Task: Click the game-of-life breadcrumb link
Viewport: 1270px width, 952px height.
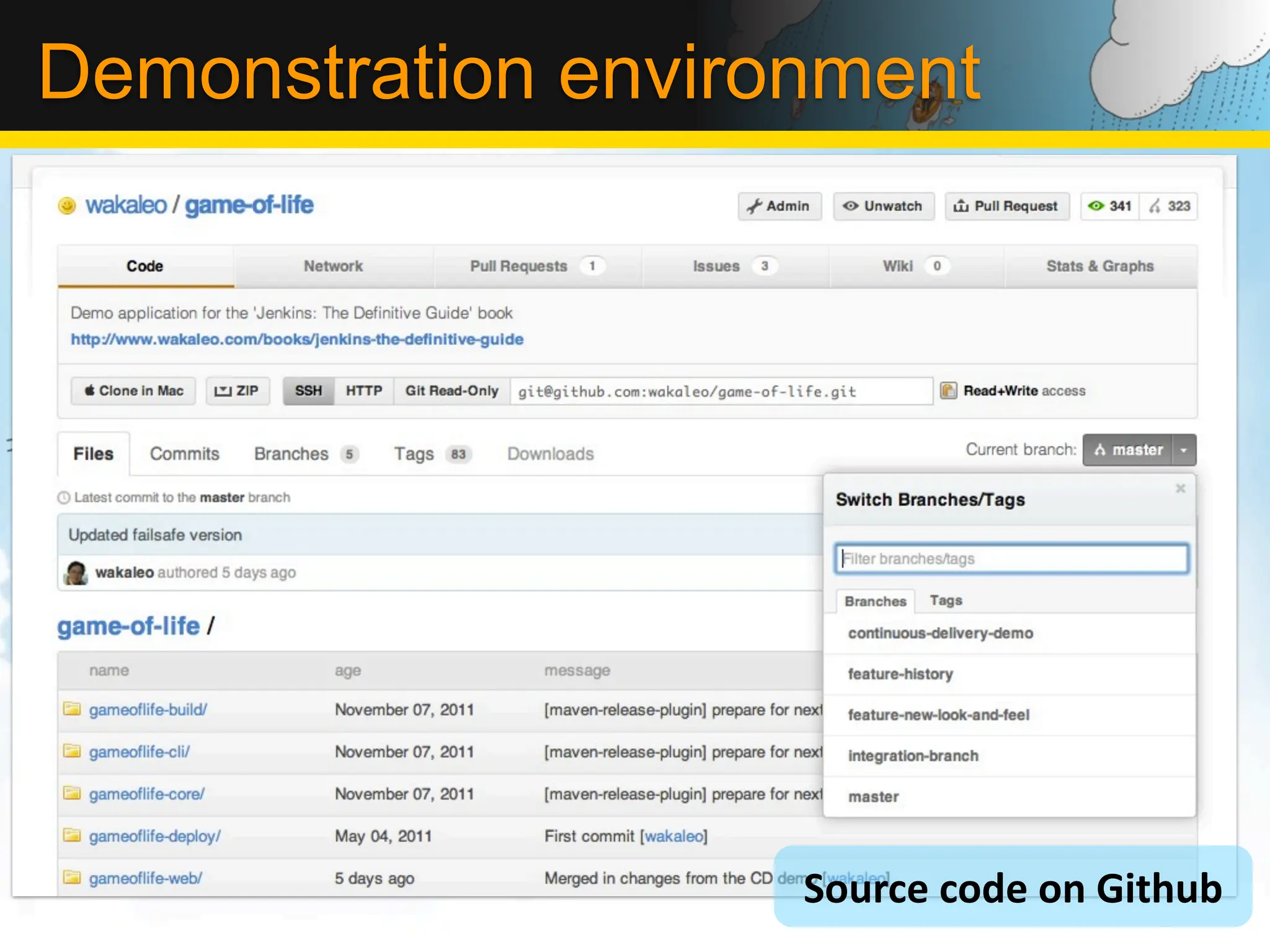Action: [128, 627]
